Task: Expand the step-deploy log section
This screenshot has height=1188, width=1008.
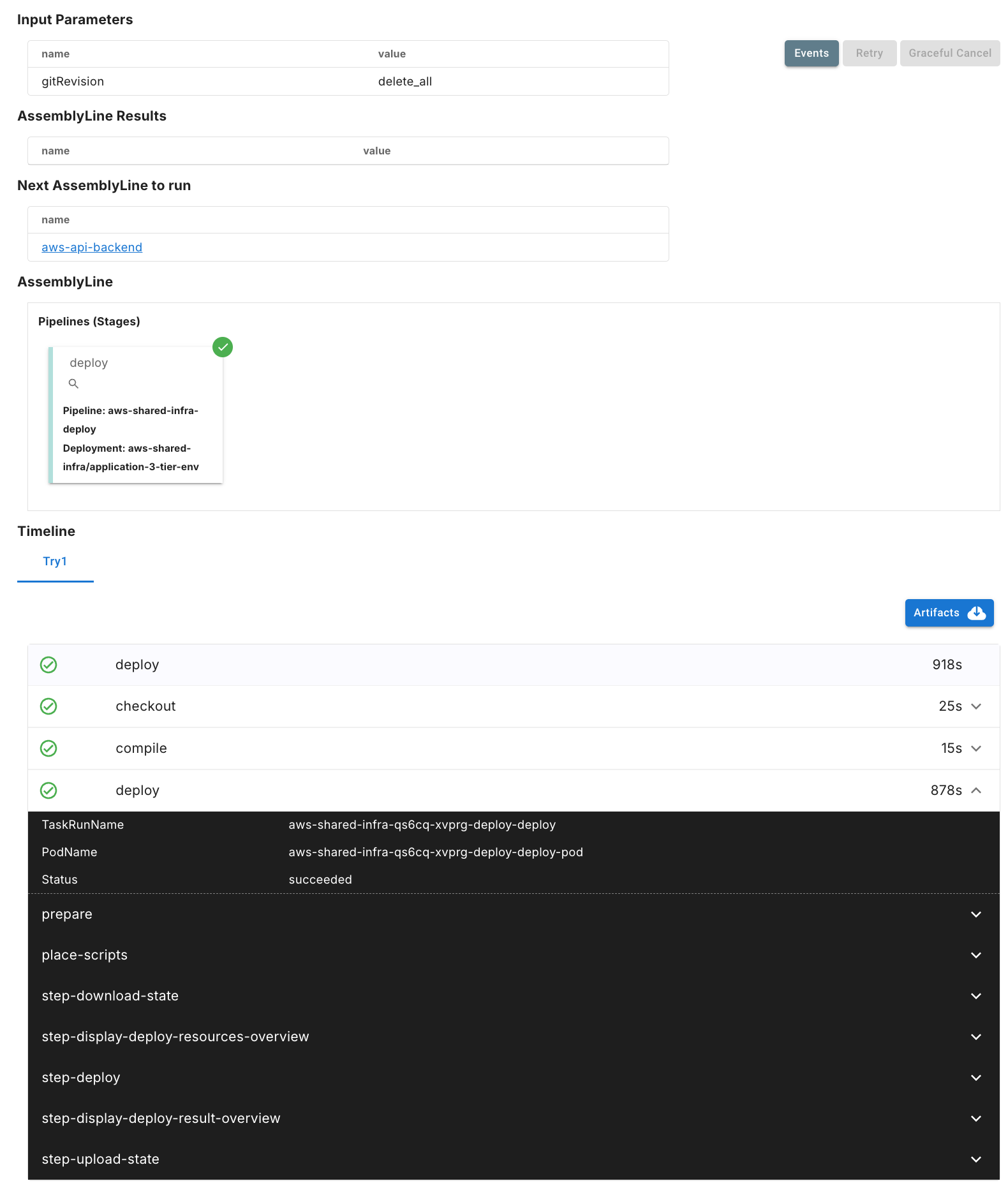Action: point(975,1078)
